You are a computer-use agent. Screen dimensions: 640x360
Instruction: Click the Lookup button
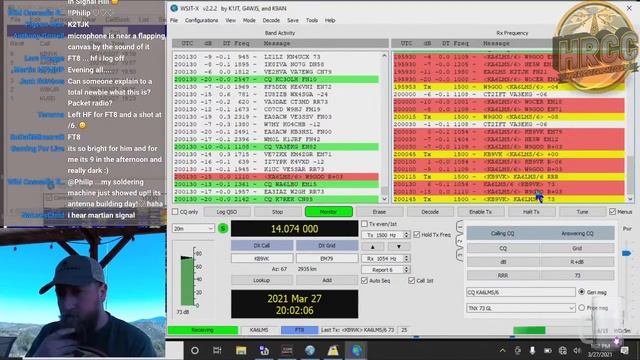click(261, 280)
